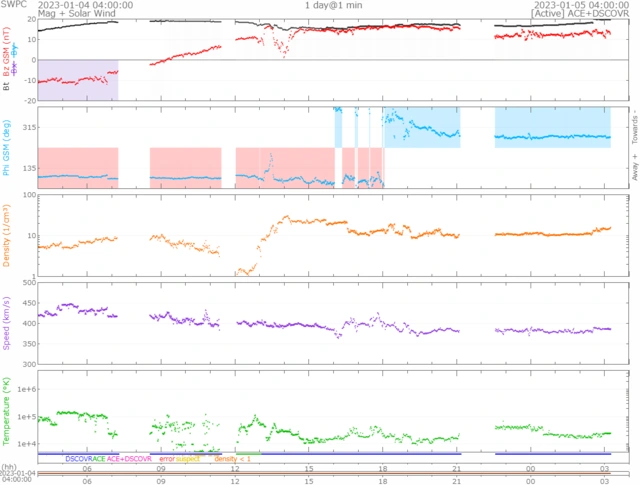
Task: Click the DSCOVR legend label
Action: point(79,459)
